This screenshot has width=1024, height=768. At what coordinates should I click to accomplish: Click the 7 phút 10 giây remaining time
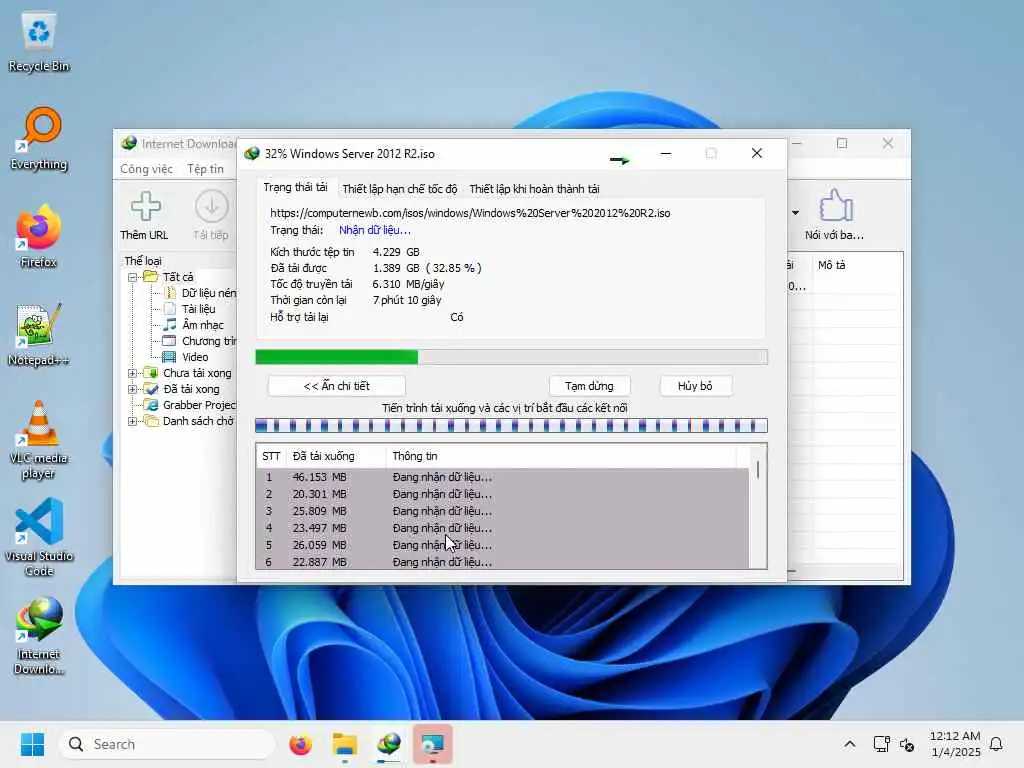click(x=407, y=300)
